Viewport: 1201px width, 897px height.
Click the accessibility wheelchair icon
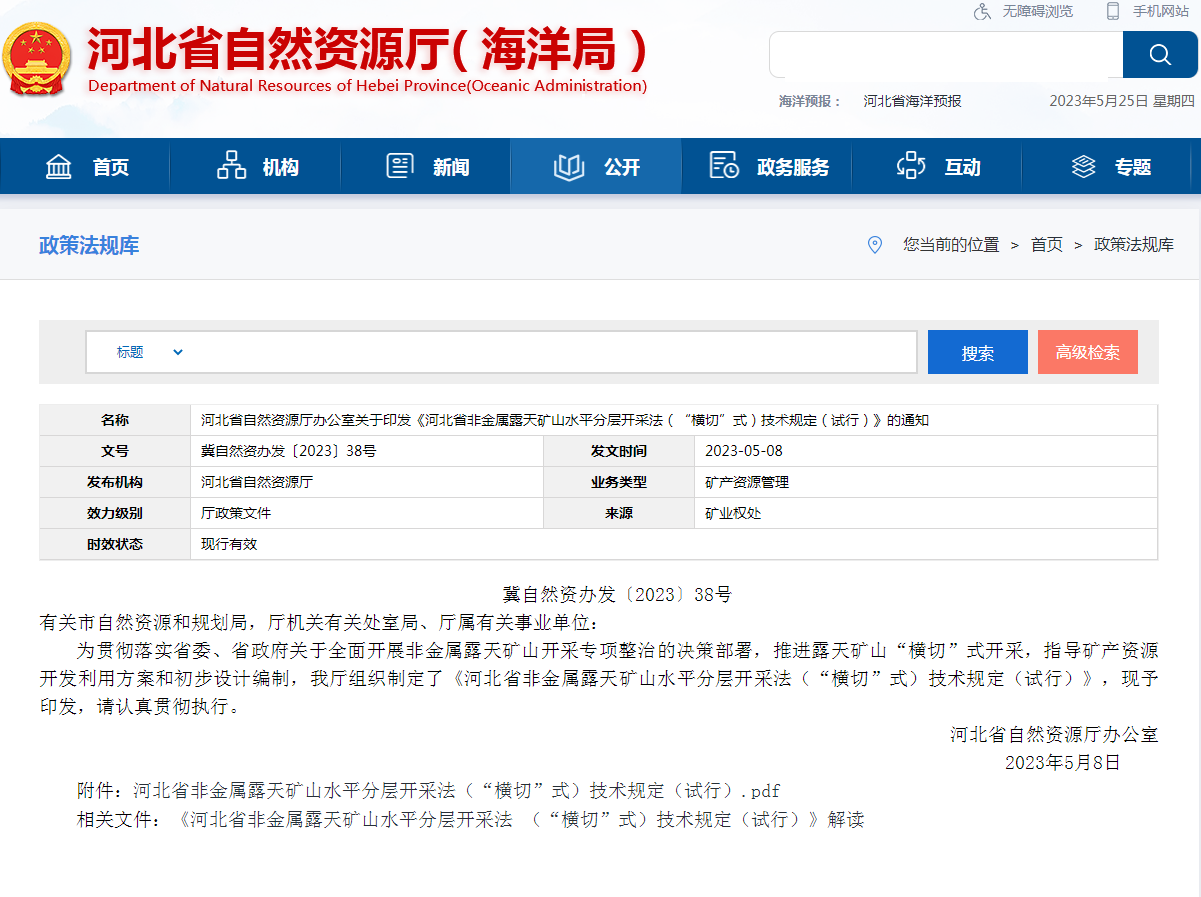pos(983,11)
